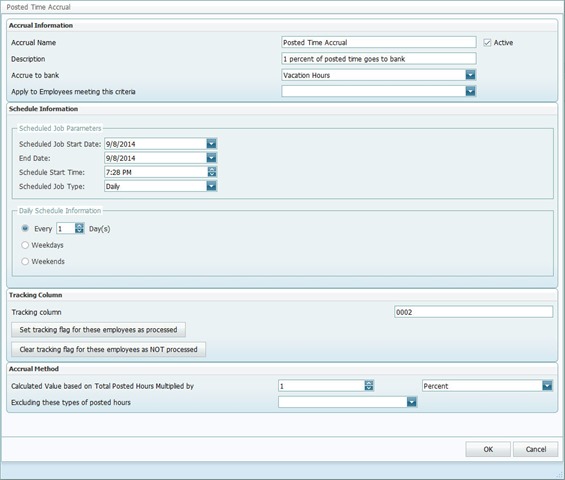Screen dimensions: 565x480
Task: Set tracking flag for employees as processed
Action: click(x=98, y=330)
